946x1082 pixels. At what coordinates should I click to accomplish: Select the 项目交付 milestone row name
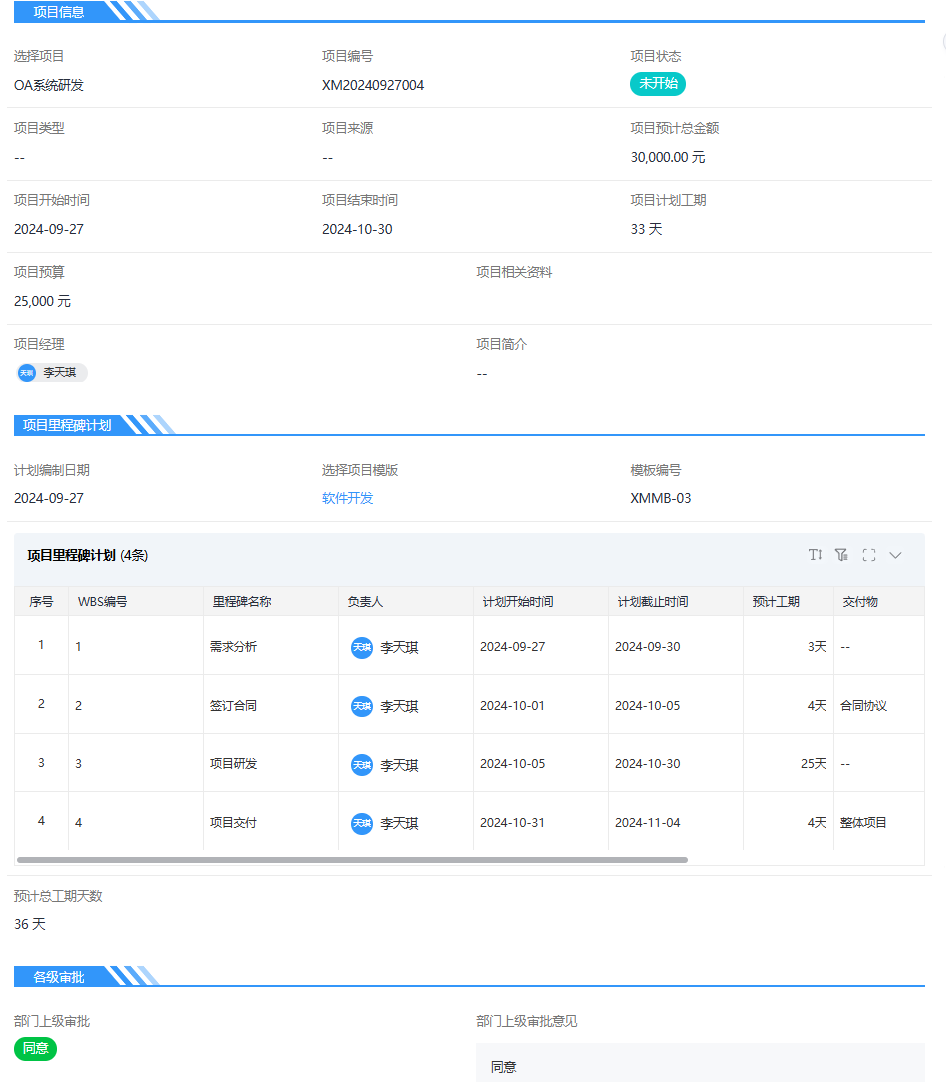pos(233,823)
